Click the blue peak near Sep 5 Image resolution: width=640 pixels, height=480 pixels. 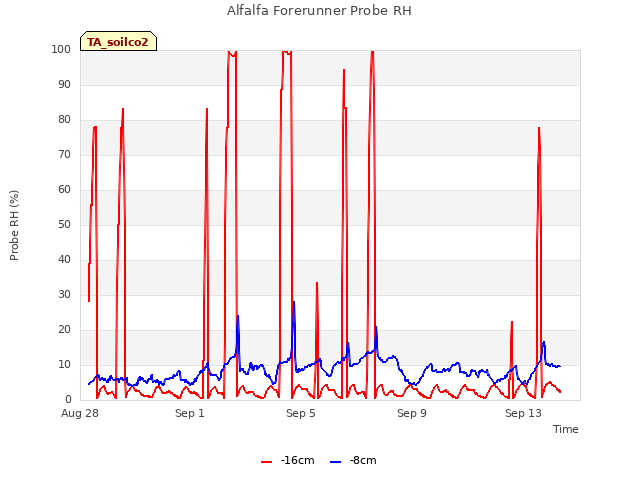pyautogui.click(x=294, y=302)
